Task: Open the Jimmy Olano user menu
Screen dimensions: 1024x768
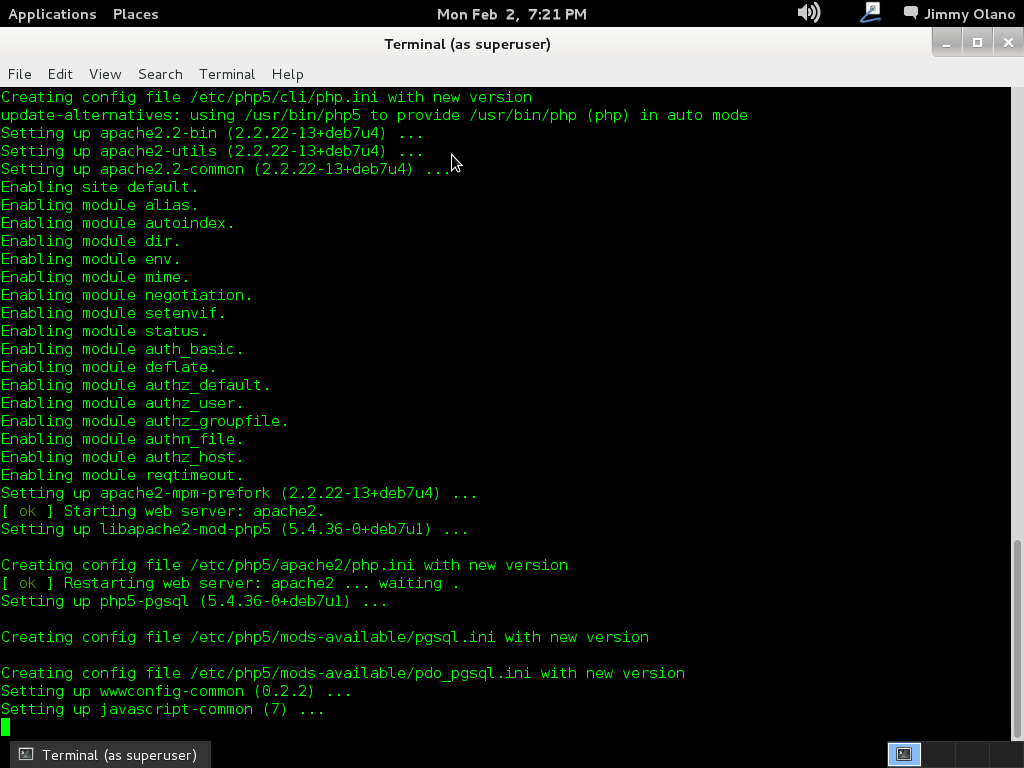Action: click(969, 14)
